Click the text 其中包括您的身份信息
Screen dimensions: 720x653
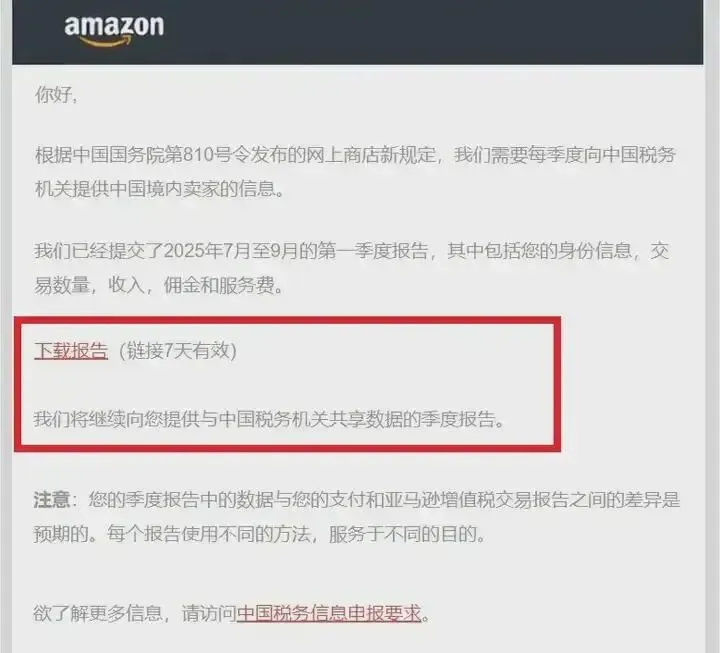(540, 251)
